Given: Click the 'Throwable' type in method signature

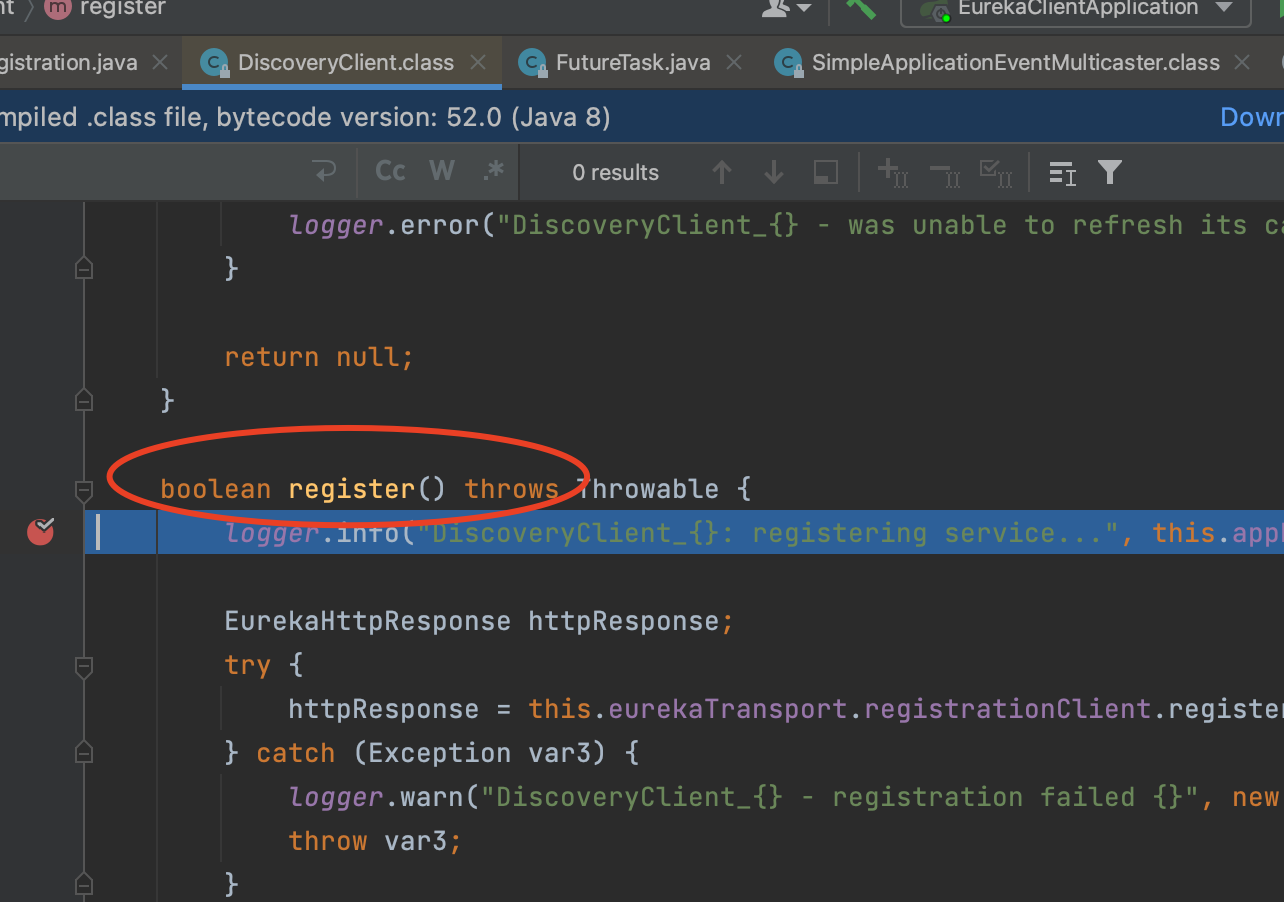Looking at the screenshot, I should click(x=648, y=489).
